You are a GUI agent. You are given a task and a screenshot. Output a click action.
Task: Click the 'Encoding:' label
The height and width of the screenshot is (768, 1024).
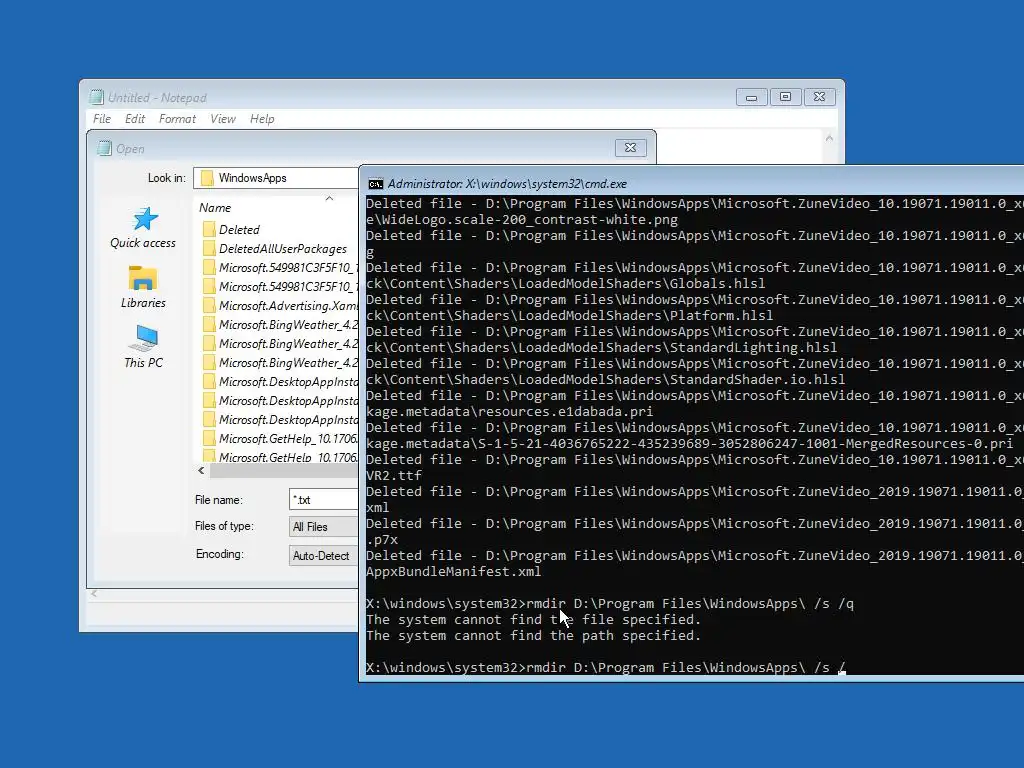[x=219, y=554]
